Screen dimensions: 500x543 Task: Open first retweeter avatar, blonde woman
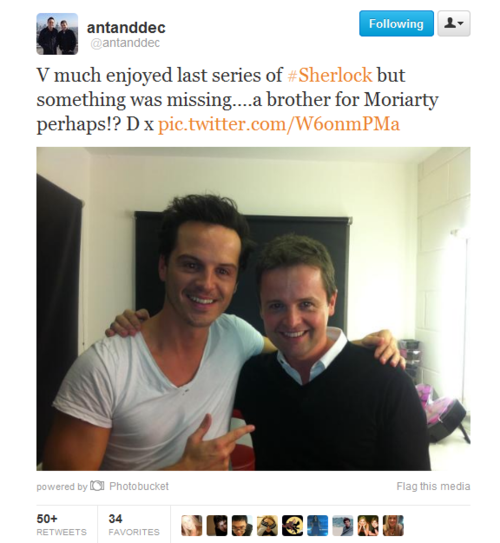(x=191, y=525)
